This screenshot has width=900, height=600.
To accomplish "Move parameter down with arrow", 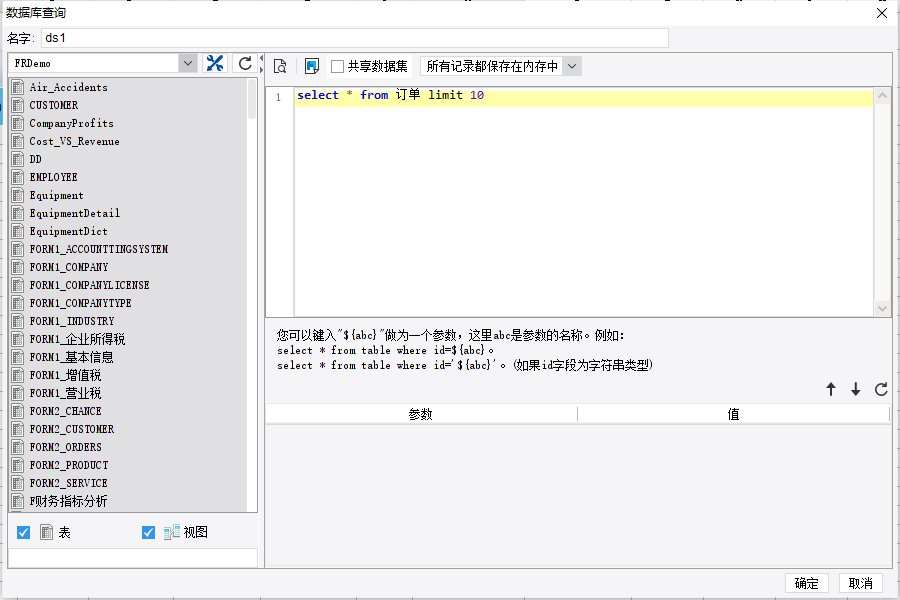I will tap(856, 389).
